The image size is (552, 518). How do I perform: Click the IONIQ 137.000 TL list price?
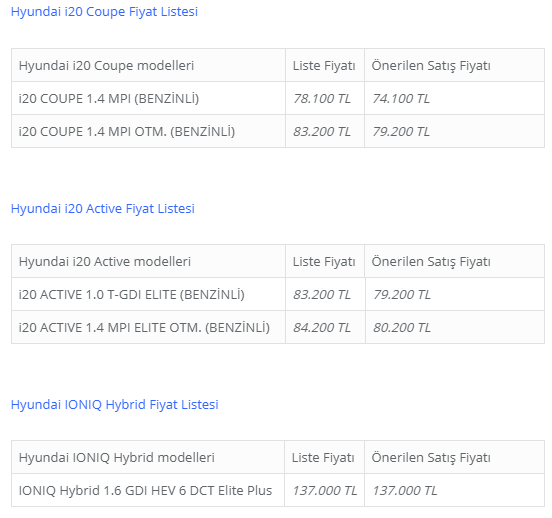325,491
